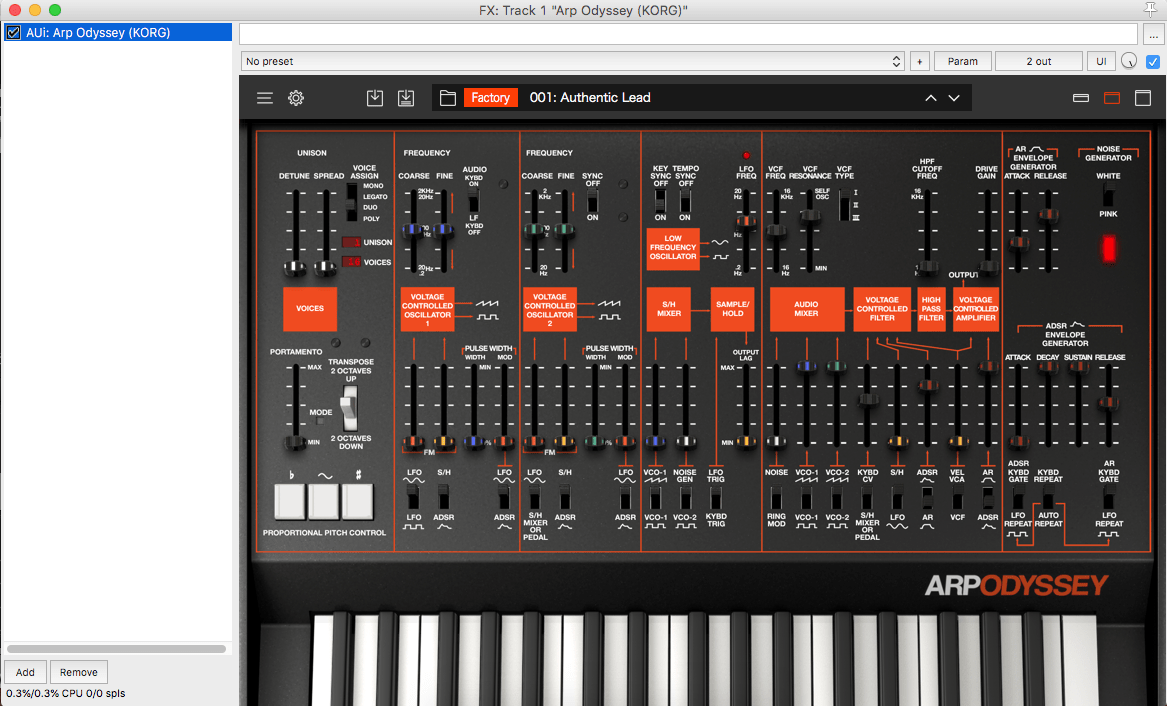Select the full-size panel view icon
Image resolution: width=1167 pixels, height=706 pixels.
(1143, 98)
